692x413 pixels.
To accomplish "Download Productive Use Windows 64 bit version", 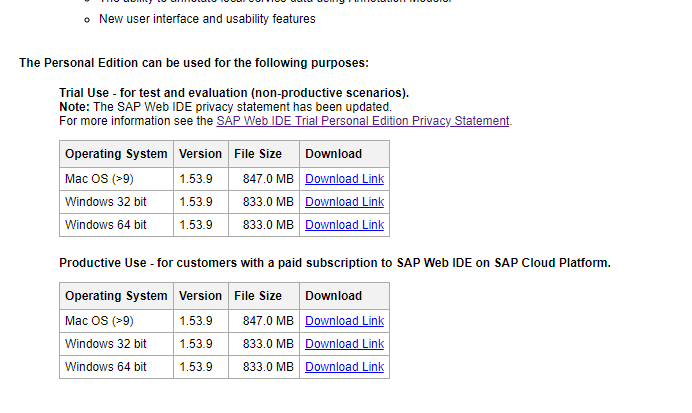I will (x=344, y=367).
